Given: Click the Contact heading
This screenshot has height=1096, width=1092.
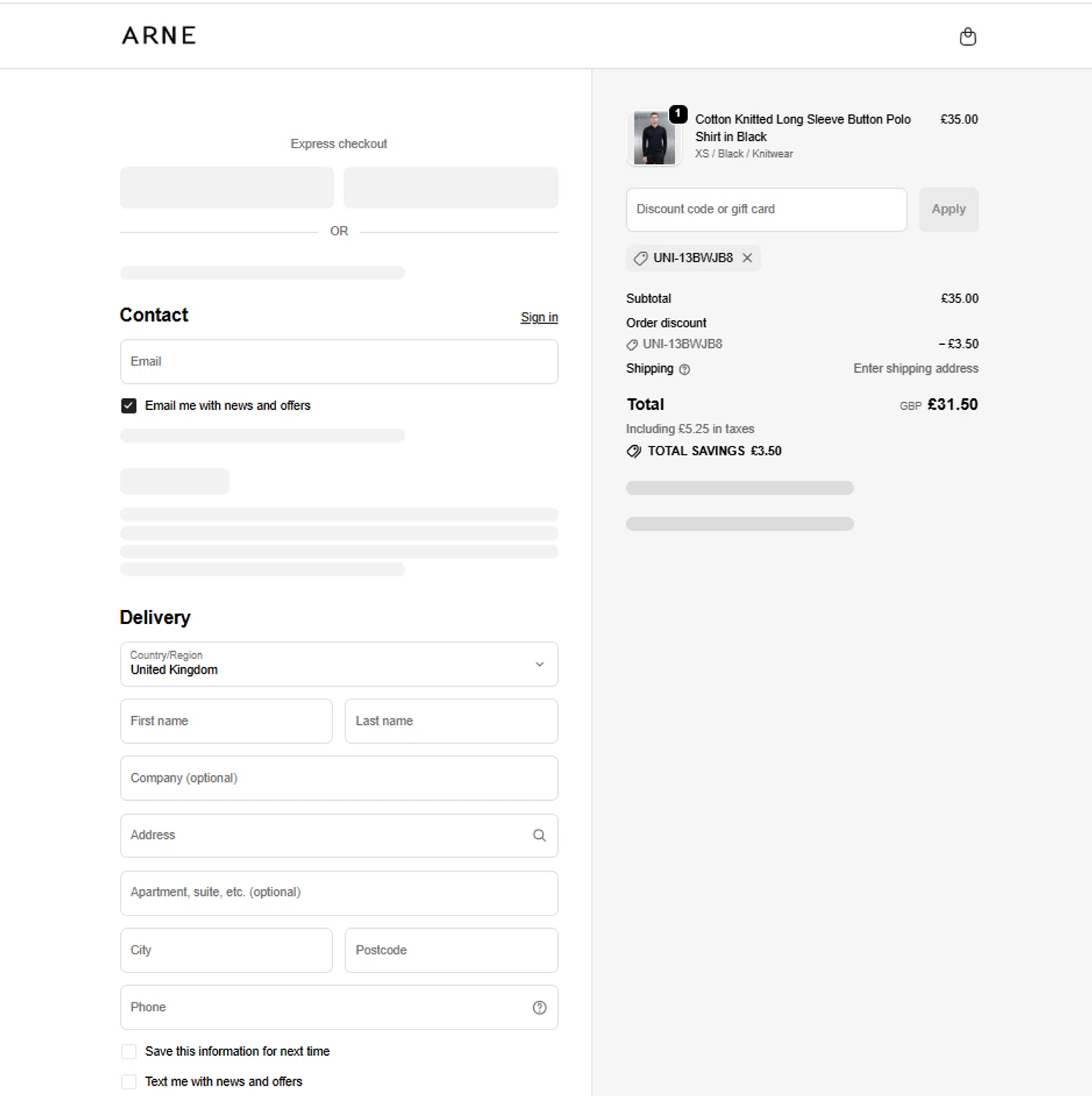Looking at the screenshot, I should [x=153, y=315].
